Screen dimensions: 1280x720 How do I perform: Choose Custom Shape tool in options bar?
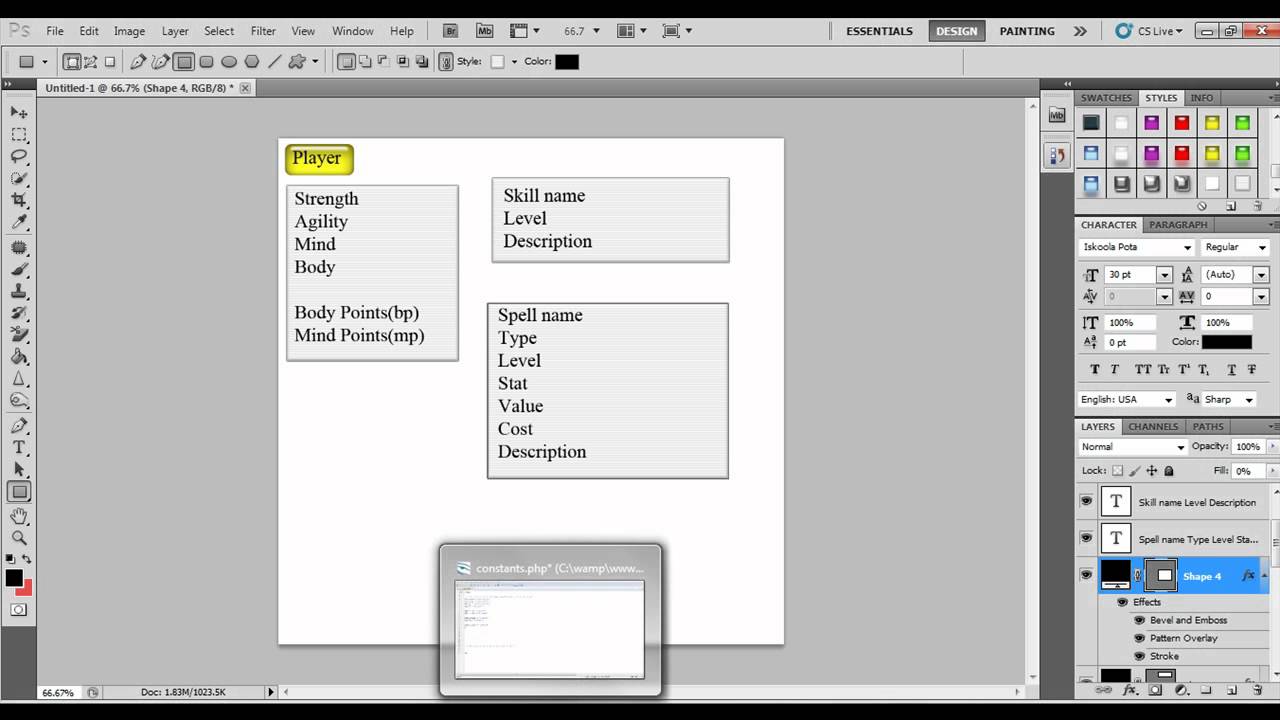pos(297,62)
